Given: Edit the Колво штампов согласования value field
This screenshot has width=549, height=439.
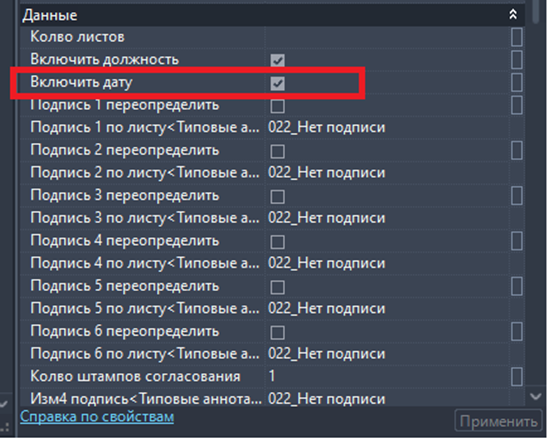Looking at the screenshot, I should coord(387,377).
